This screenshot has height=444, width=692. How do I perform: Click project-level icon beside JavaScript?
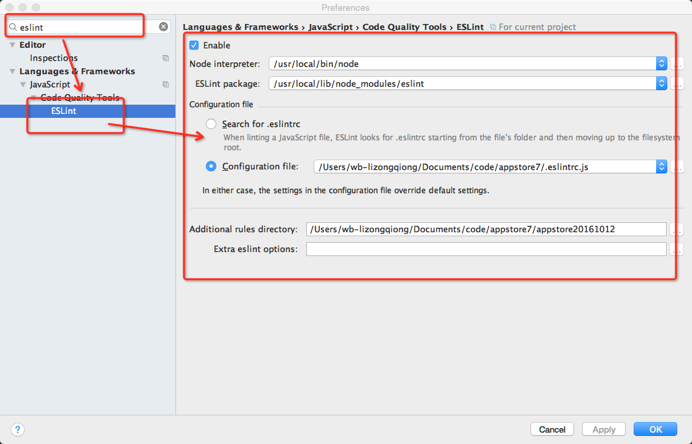[165, 84]
